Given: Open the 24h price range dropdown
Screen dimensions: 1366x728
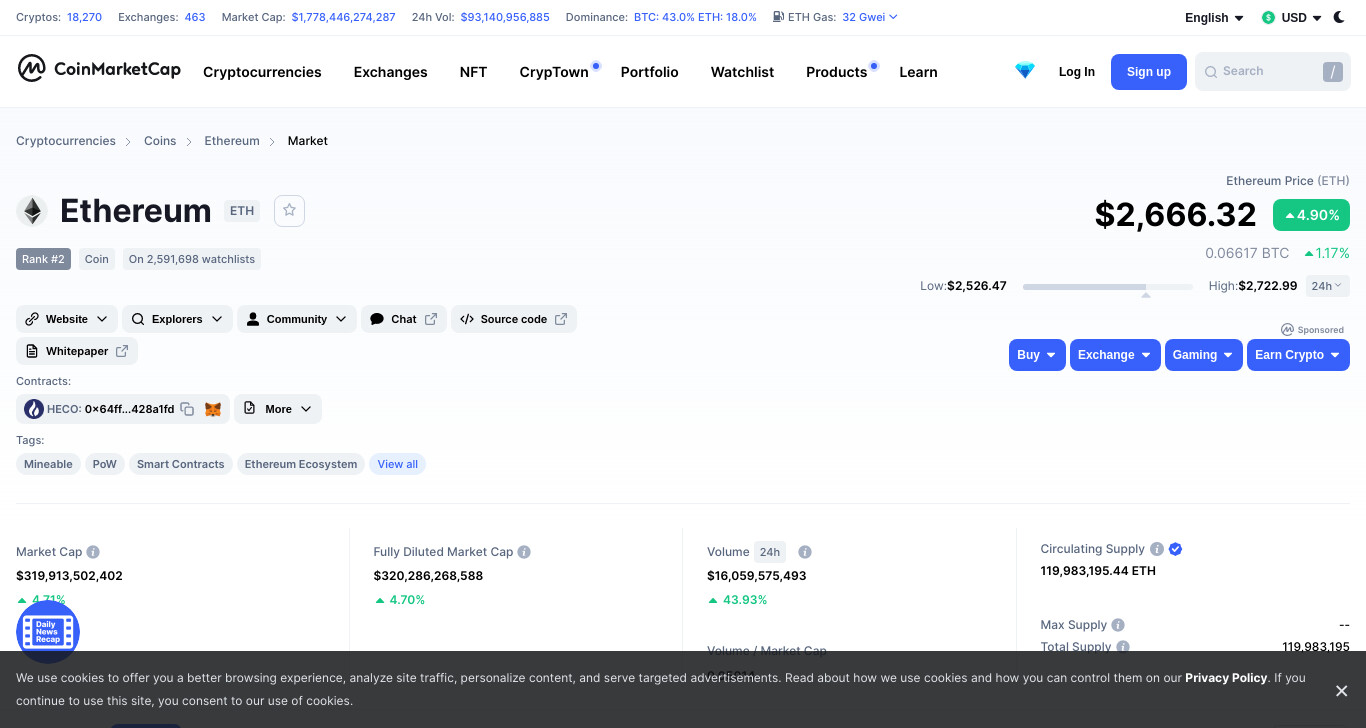Looking at the screenshot, I should pos(1327,286).
